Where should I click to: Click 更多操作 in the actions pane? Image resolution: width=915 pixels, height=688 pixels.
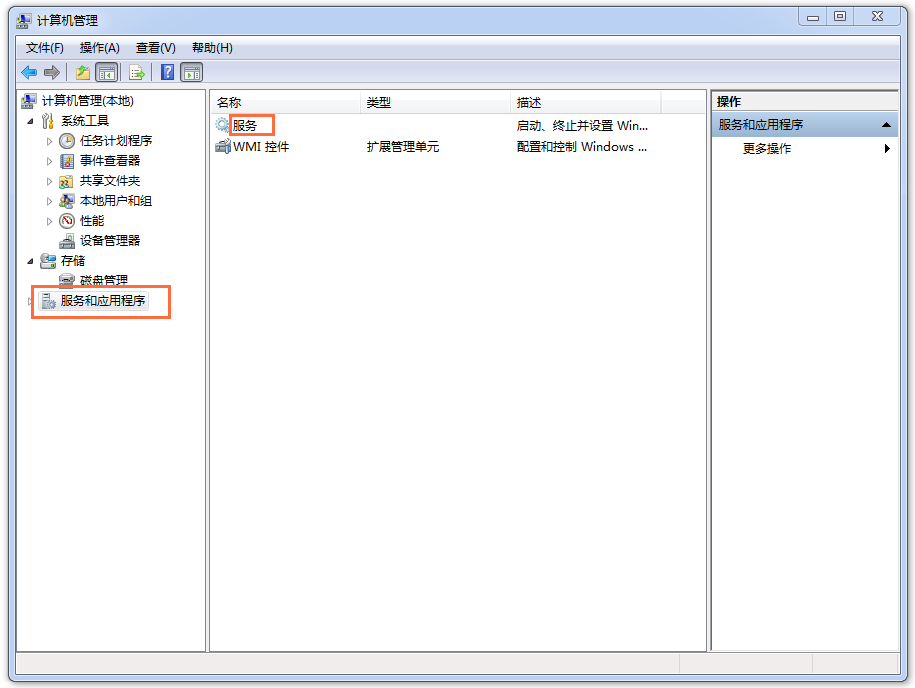[766, 148]
